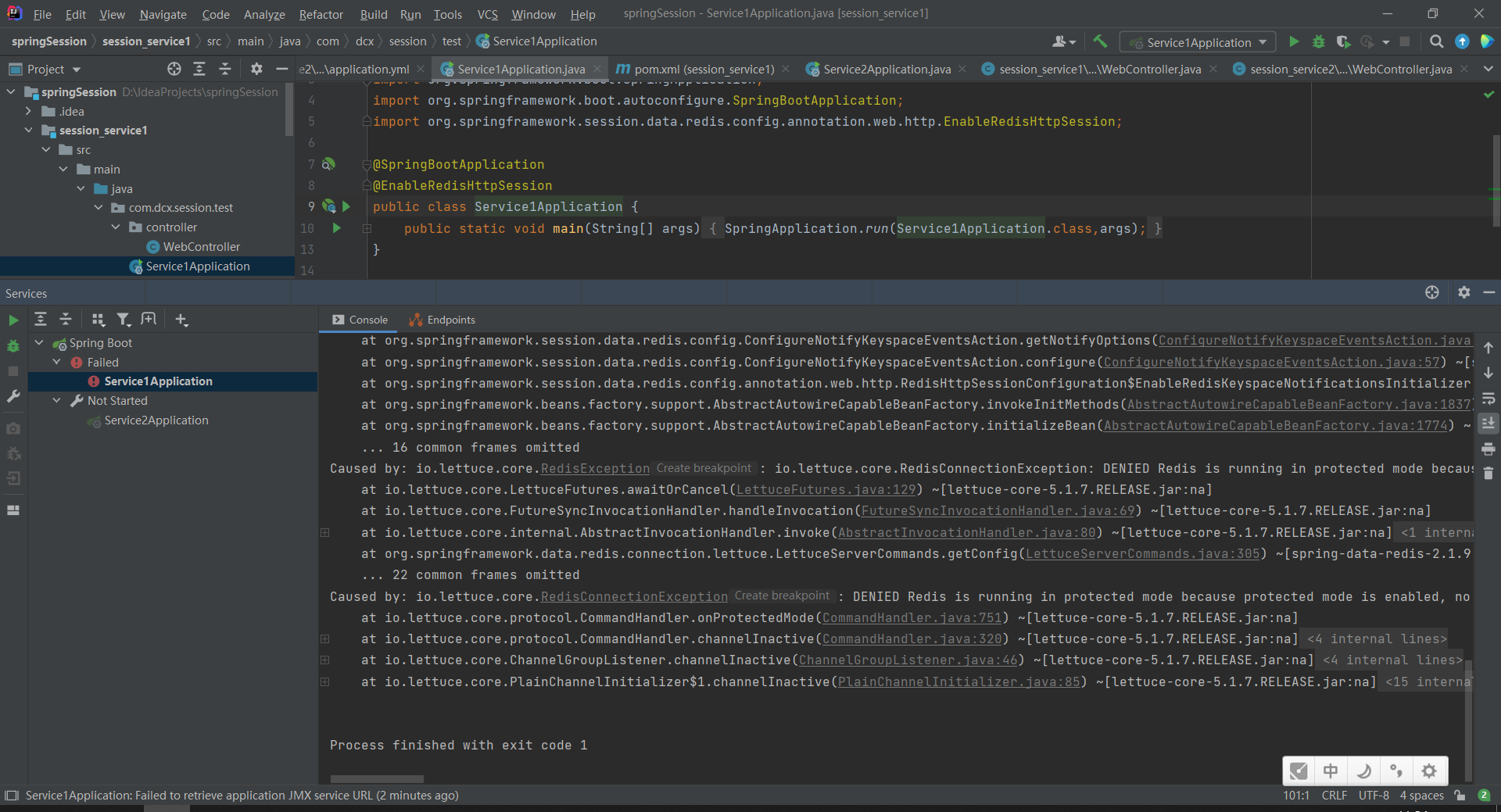Jump up the stack trace in console
The image size is (1501, 812).
click(1488, 348)
